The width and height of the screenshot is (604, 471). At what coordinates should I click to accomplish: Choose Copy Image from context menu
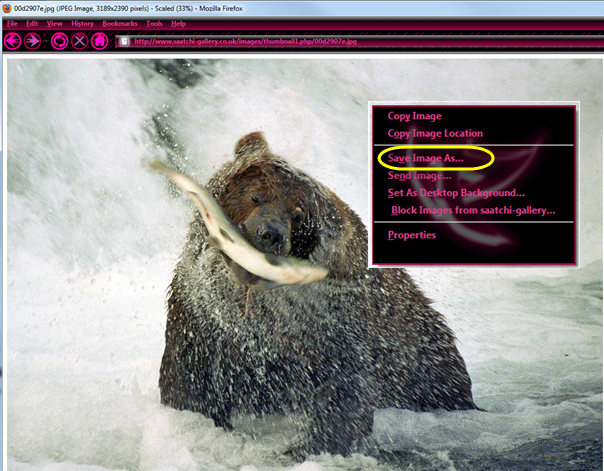click(414, 116)
